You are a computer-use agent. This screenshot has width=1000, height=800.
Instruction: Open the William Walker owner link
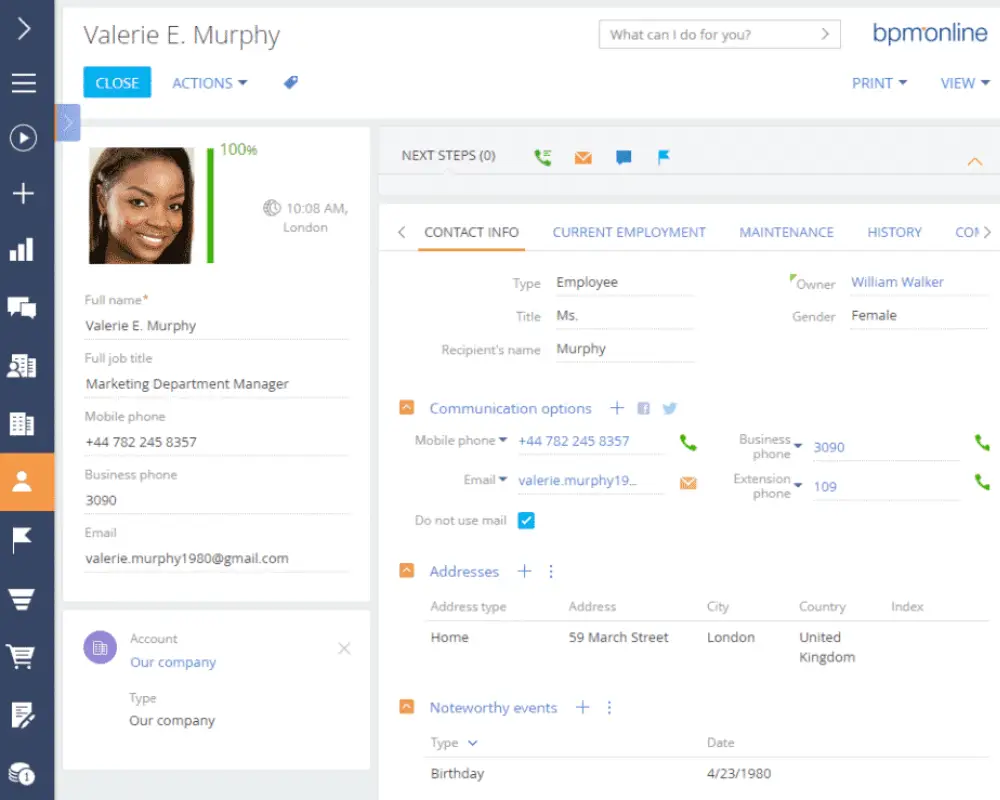(897, 282)
